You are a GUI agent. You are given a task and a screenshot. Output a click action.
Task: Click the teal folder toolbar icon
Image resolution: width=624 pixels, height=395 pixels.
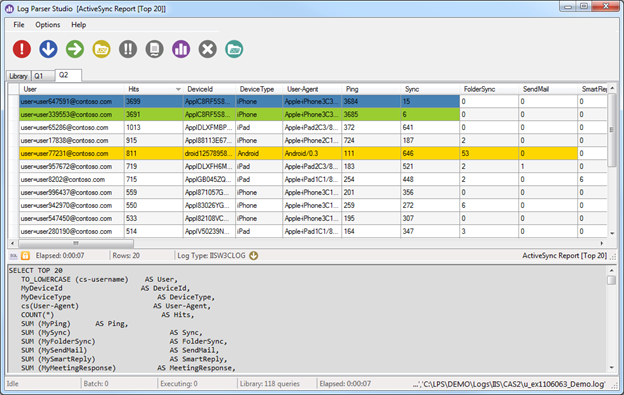point(234,49)
